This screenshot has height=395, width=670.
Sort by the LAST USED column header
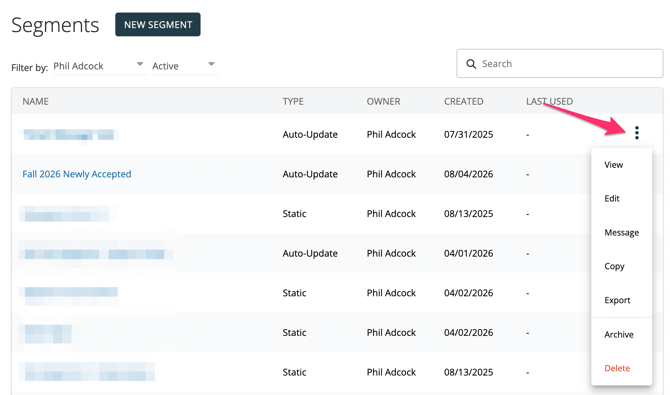pos(550,101)
